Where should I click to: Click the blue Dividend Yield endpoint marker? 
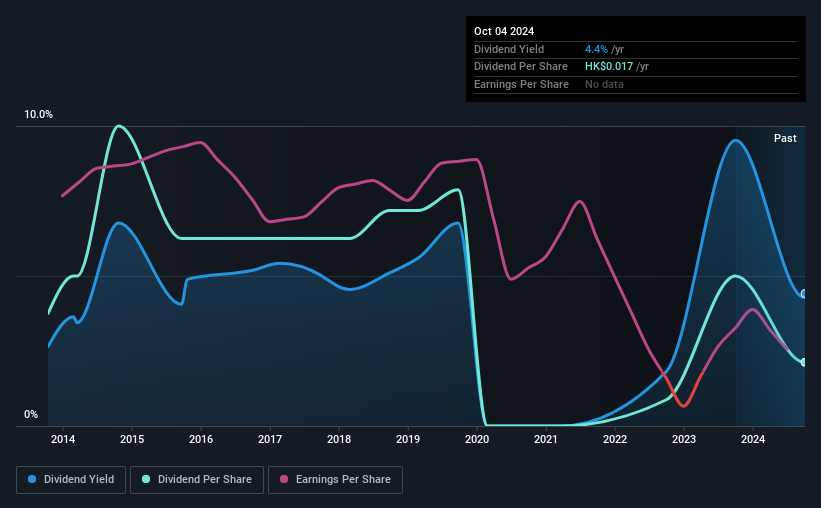pos(804,294)
